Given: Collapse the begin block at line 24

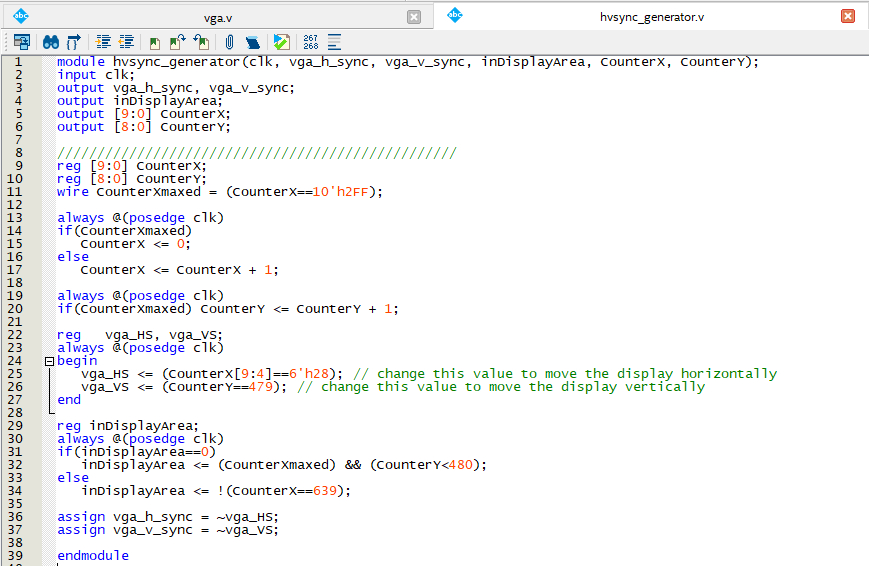Looking at the screenshot, I should [49, 361].
